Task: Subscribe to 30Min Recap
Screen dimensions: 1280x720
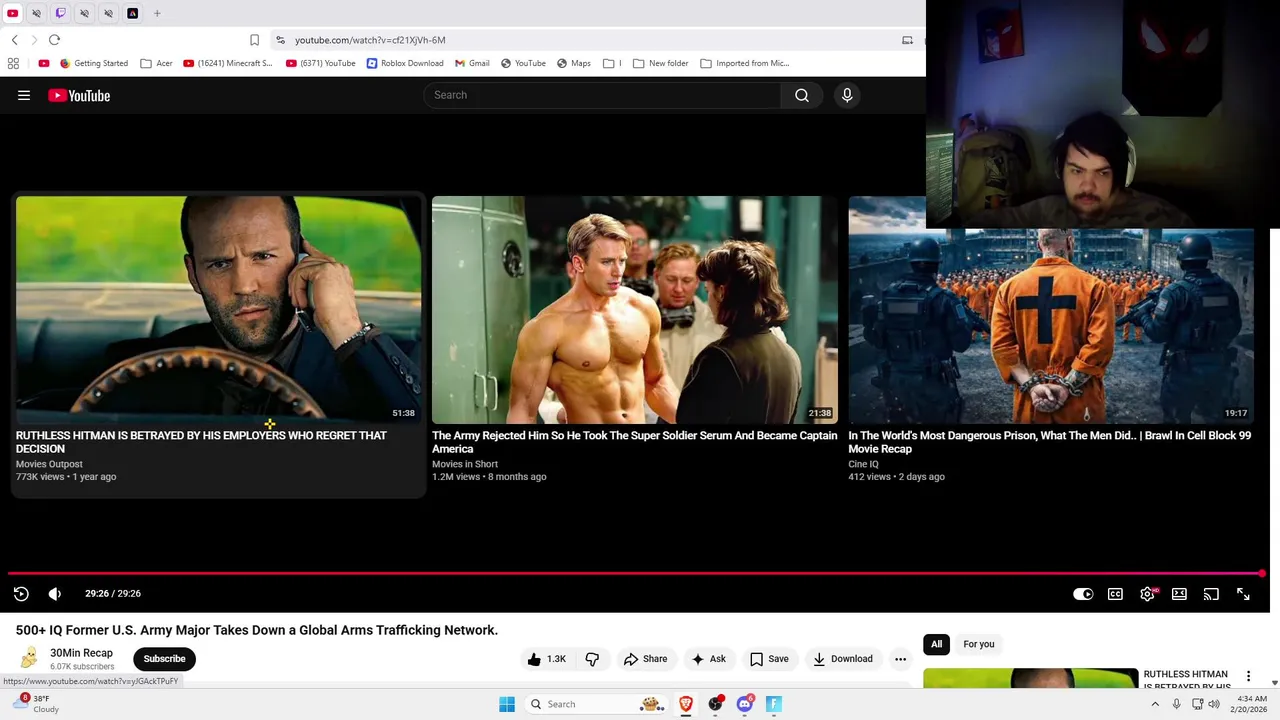Action: tap(164, 659)
